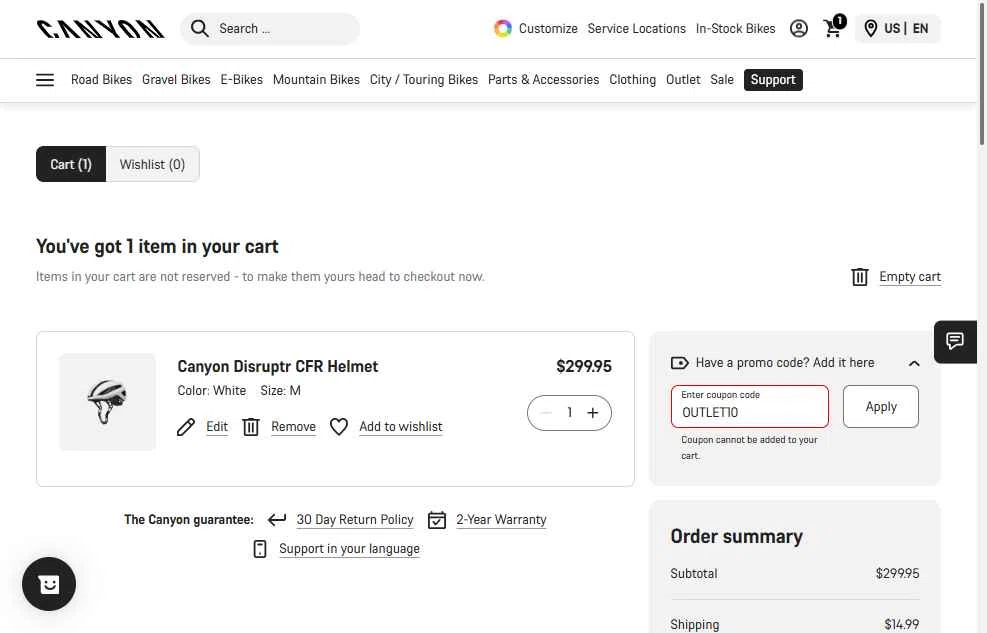
Task: Open the City / Touring Bikes menu
Action: (x=424, y=80)
